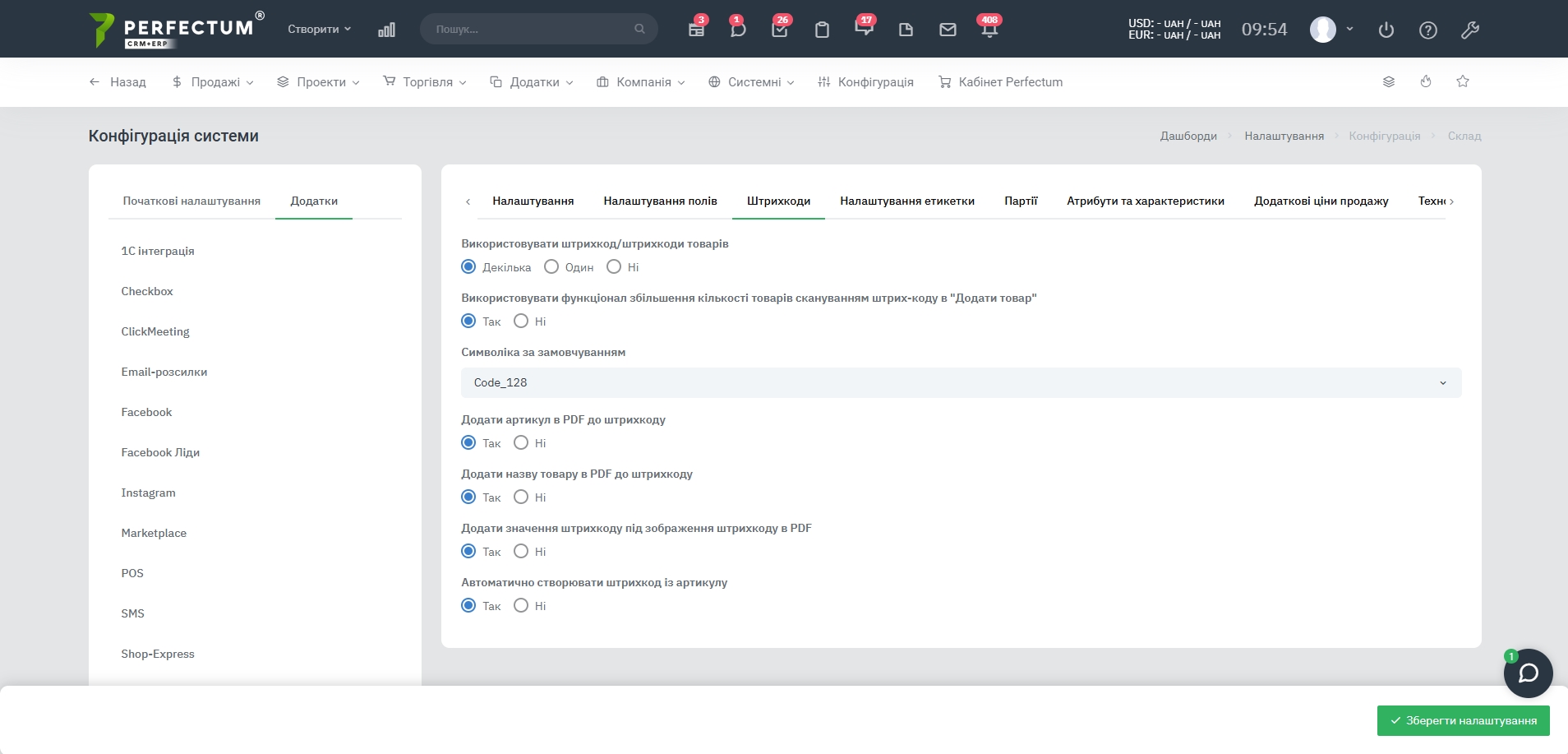The height and width of the screenshot is (754, 1568).
Task: Open the Marketplace addon settings link
Action: coord(154,533)
